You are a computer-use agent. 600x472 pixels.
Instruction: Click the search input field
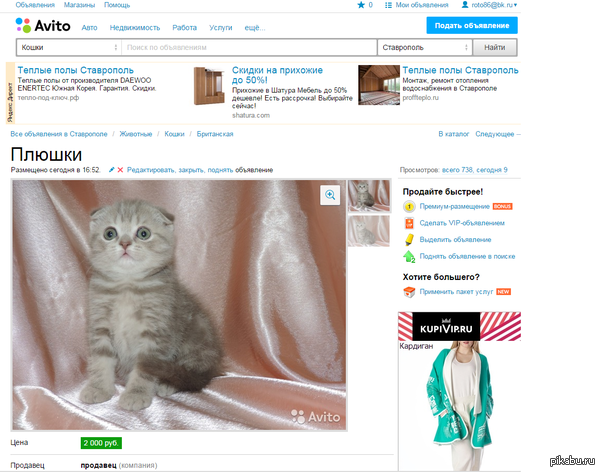click(249, 47)
